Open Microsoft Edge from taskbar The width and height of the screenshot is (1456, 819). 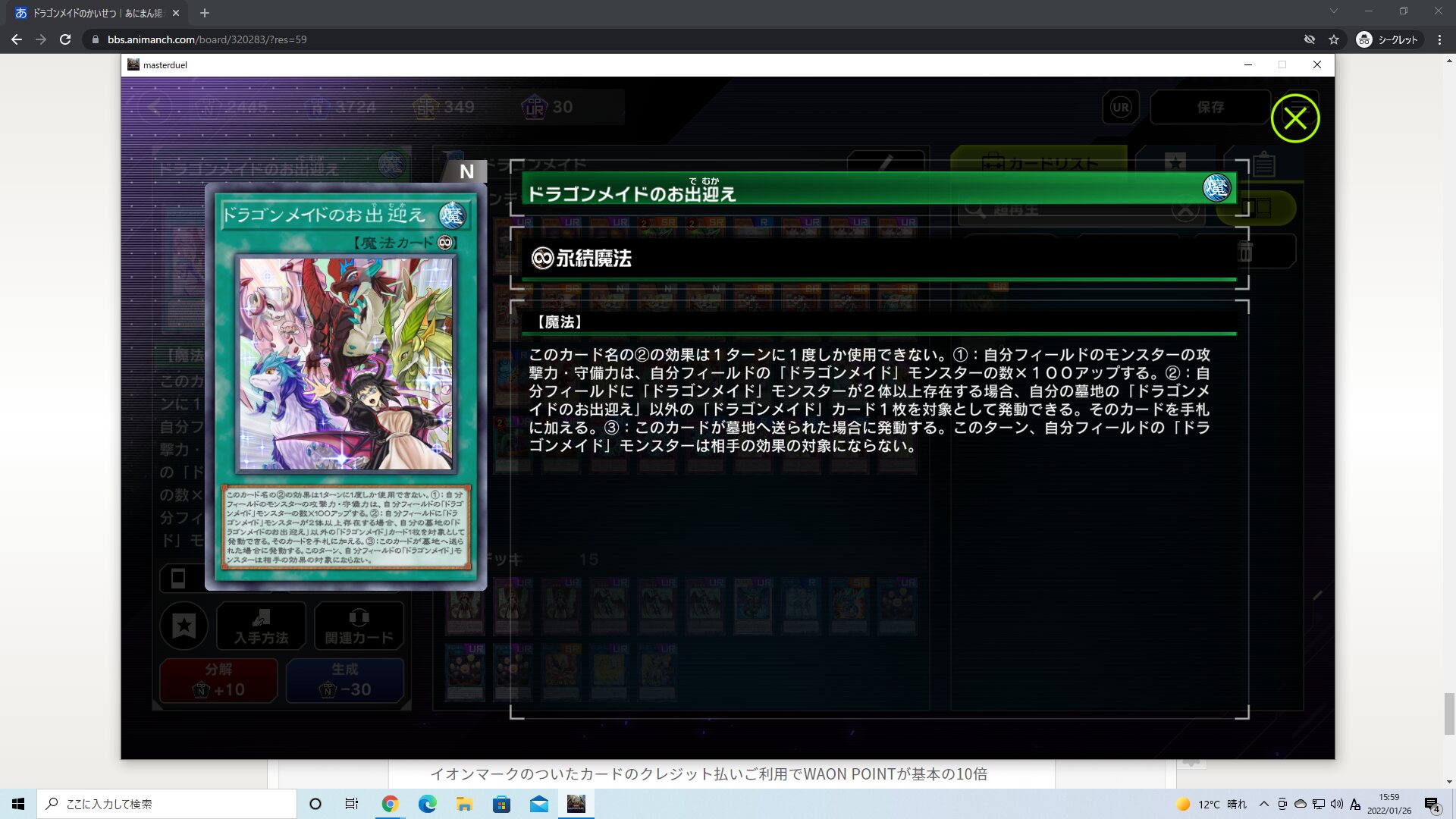(427, 804)
